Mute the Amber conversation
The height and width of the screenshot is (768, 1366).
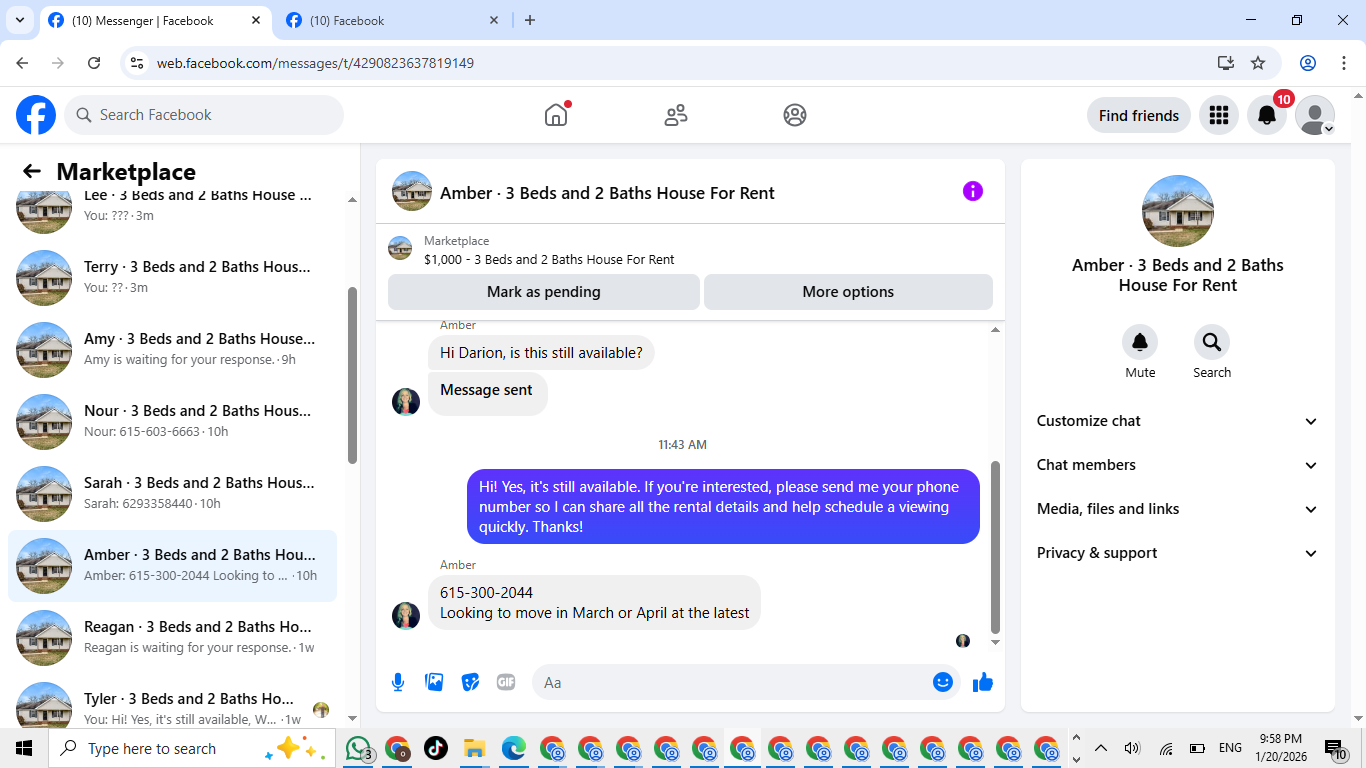pyautogui.click(x=1140, y=343)
